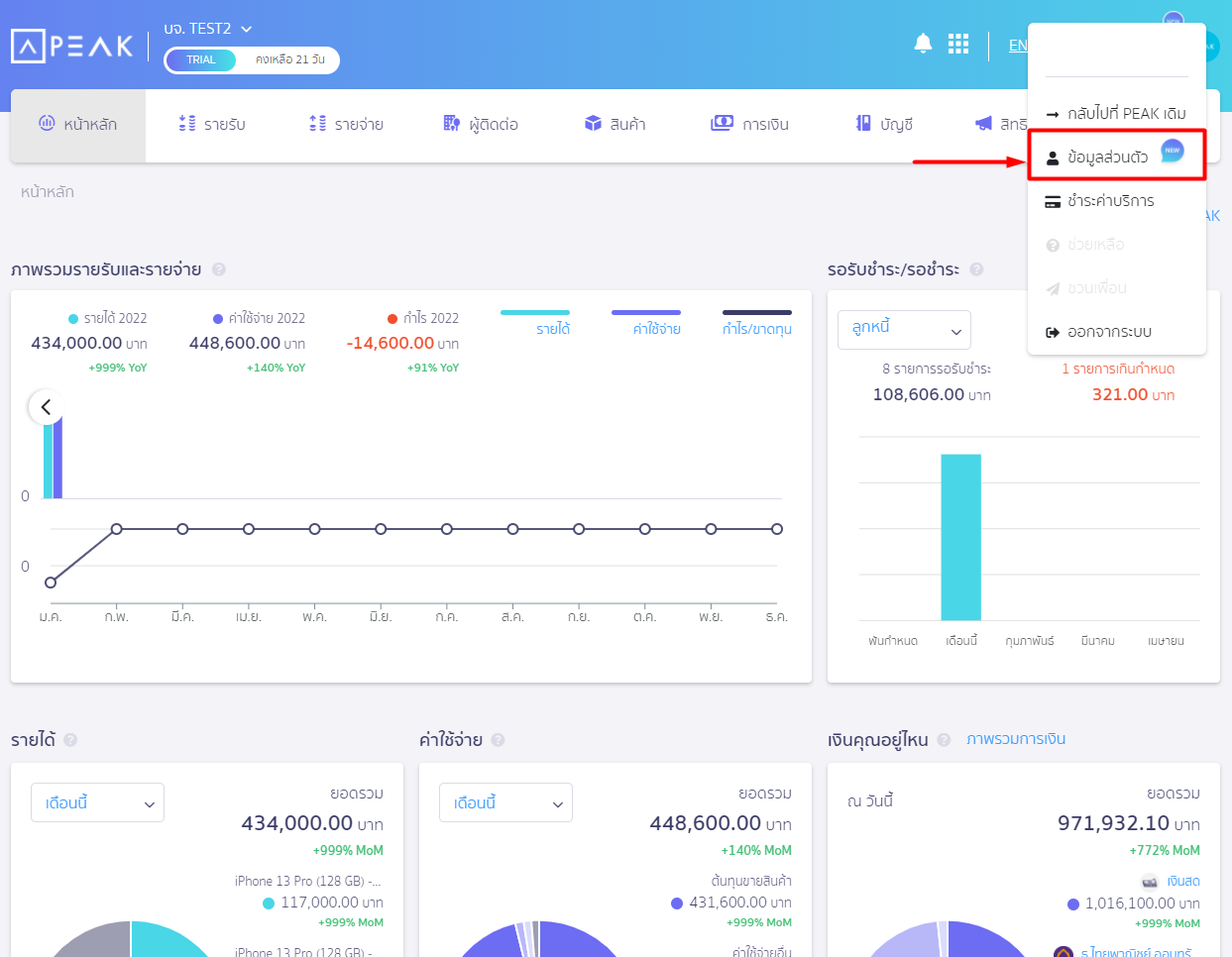Click the สินค้า product box icon
1232x957 pixels.
click(x=593, y=123)
